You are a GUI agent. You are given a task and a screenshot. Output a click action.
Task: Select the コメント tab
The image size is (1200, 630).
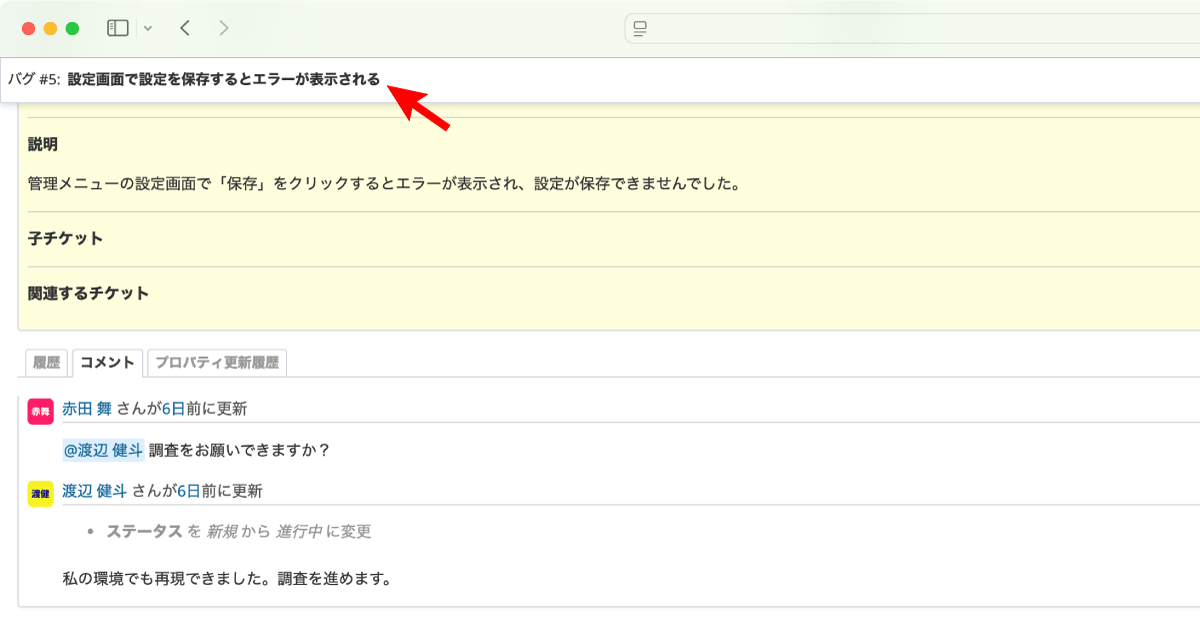tap(108, 362)
